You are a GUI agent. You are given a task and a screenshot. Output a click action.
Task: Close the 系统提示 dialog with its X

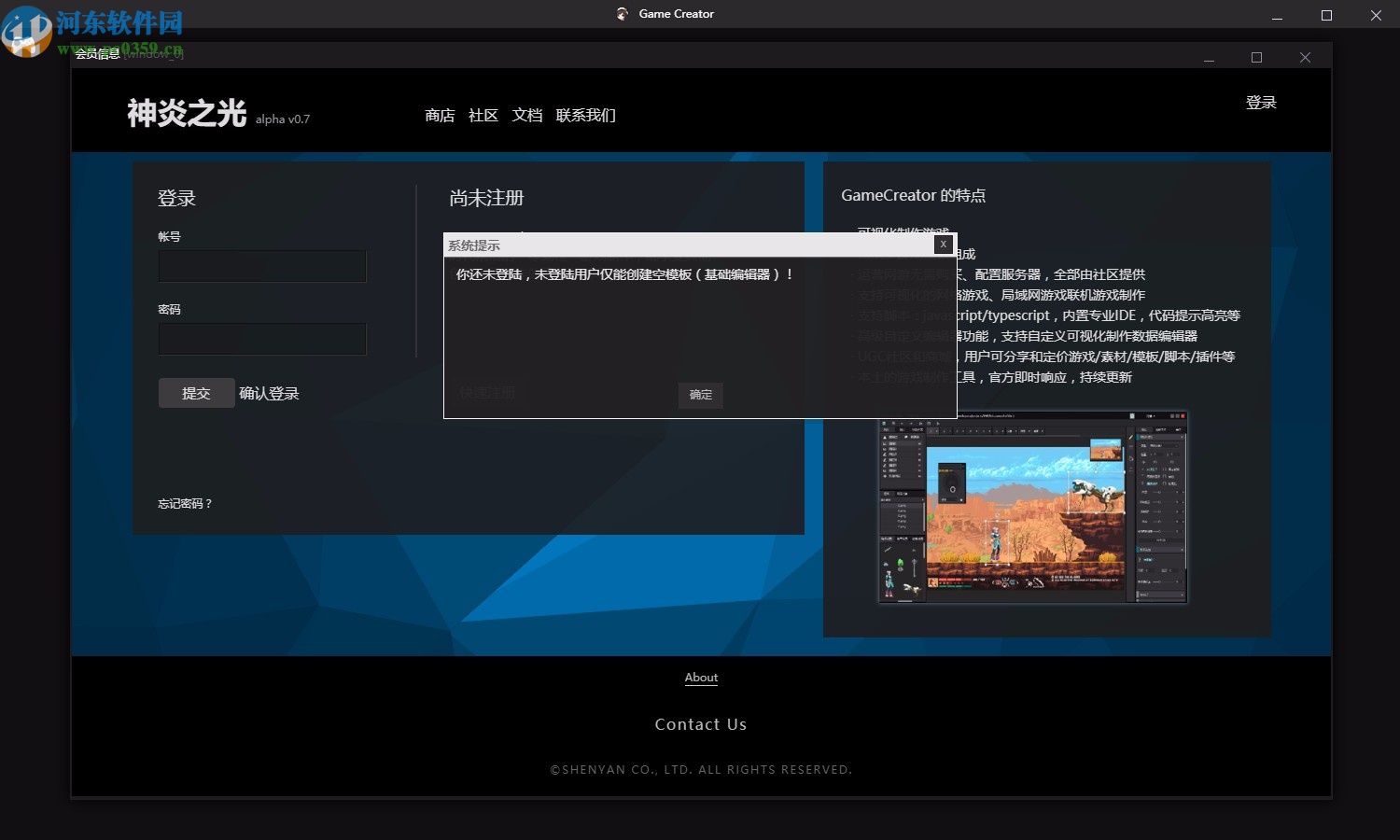pyautogui.click(x=943, y=244)
